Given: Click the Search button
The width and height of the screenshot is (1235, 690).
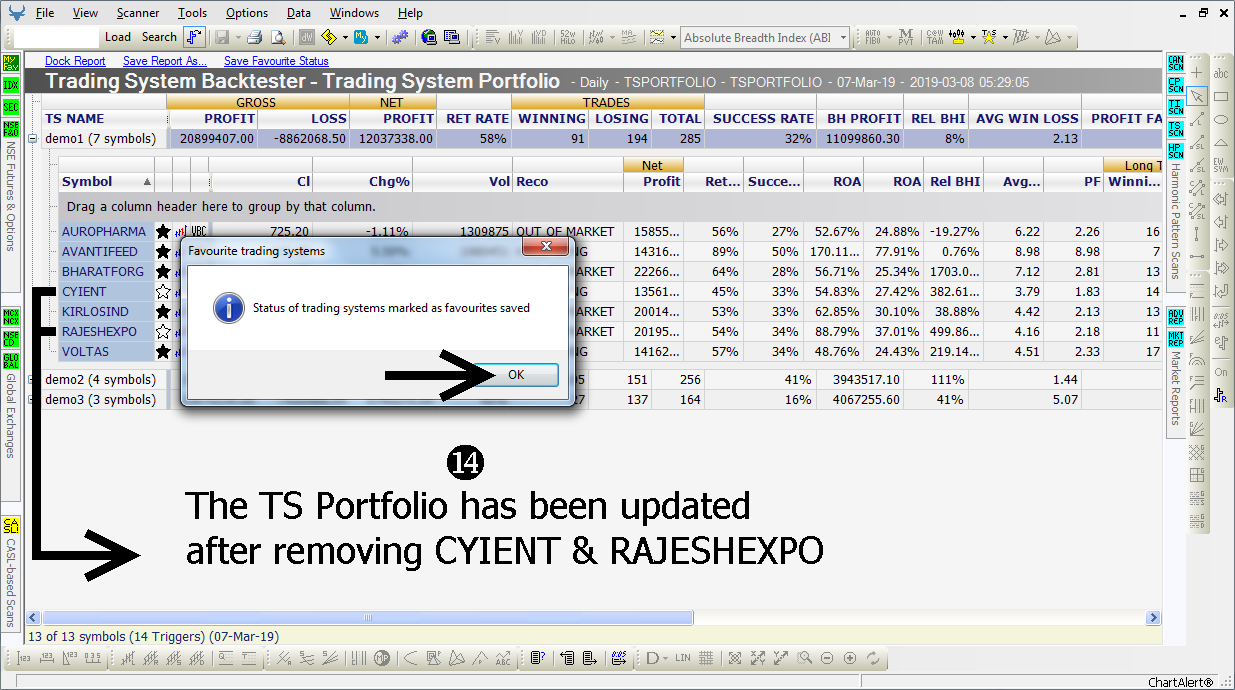Looking at the screenshot, I should (x=159, y=37).
